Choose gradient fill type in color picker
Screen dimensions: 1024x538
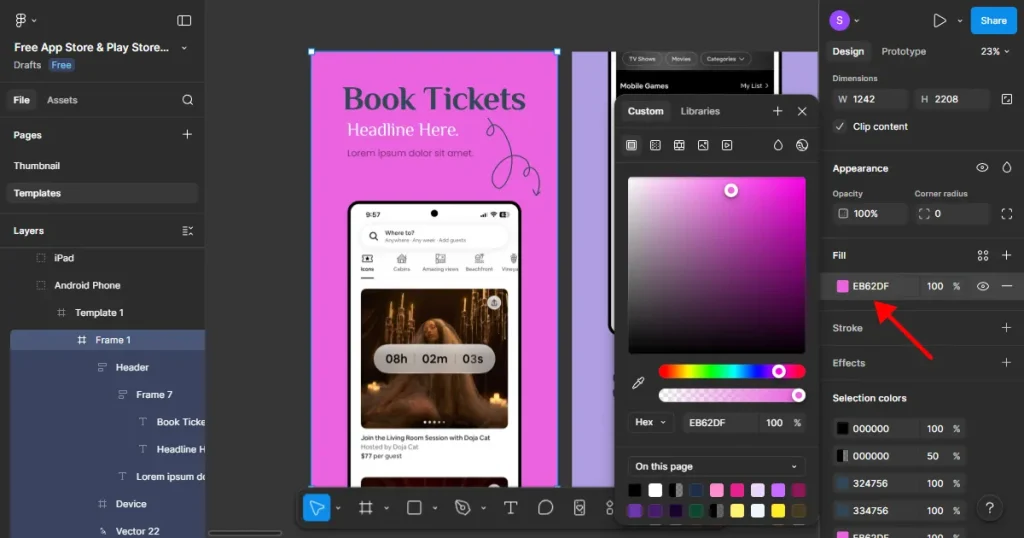click(655, 145)
